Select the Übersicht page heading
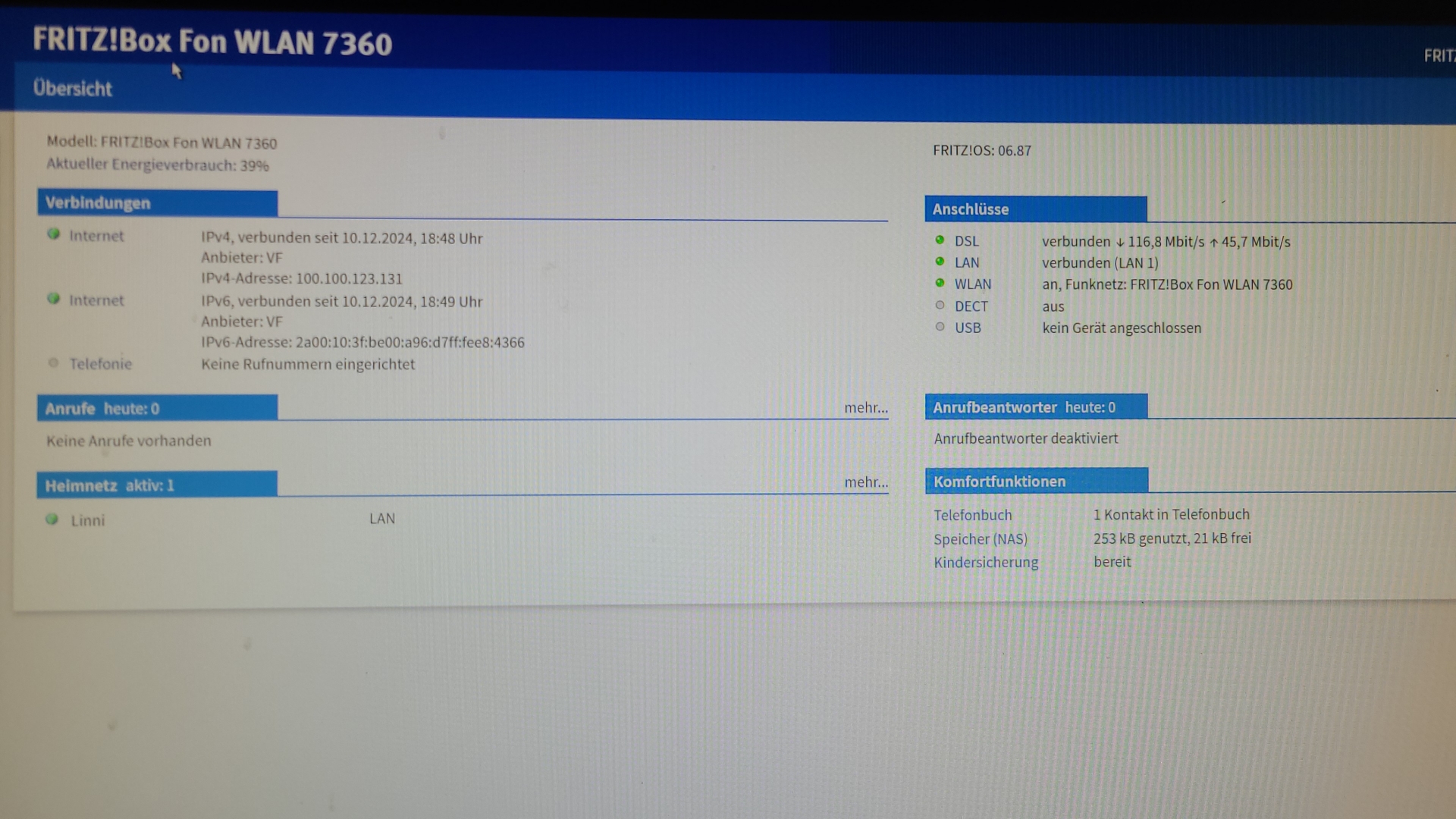Viewport: 1456px width, 819px height. [72, 89]
